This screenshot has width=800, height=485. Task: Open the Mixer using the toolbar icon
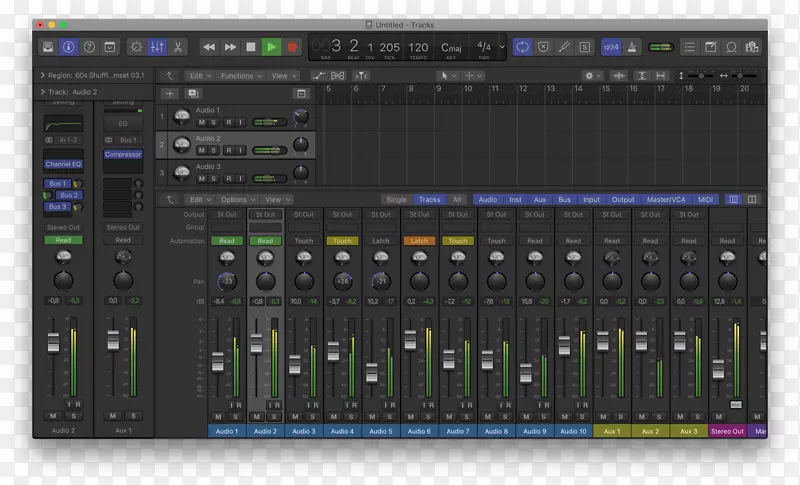point(157,47)
